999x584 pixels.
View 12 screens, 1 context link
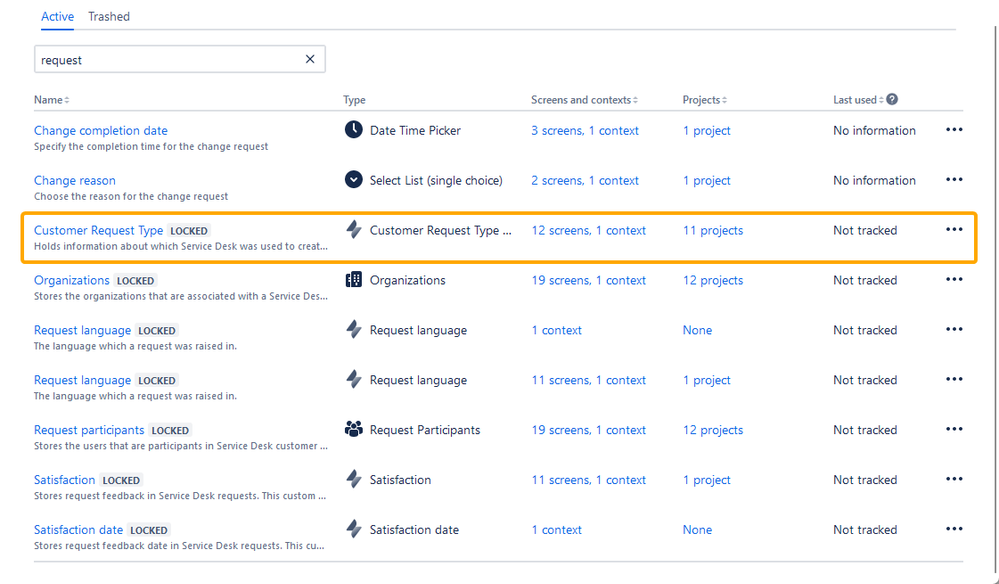coord(589,231)
